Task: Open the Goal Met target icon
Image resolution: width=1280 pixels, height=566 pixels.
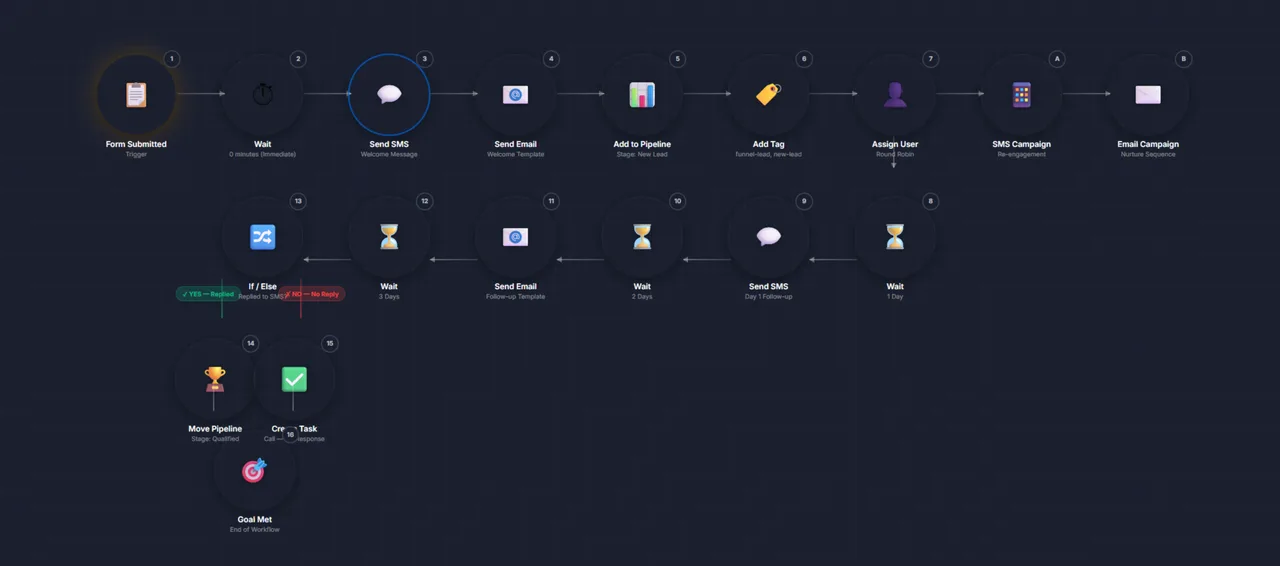Action: (x=254, y=470)
